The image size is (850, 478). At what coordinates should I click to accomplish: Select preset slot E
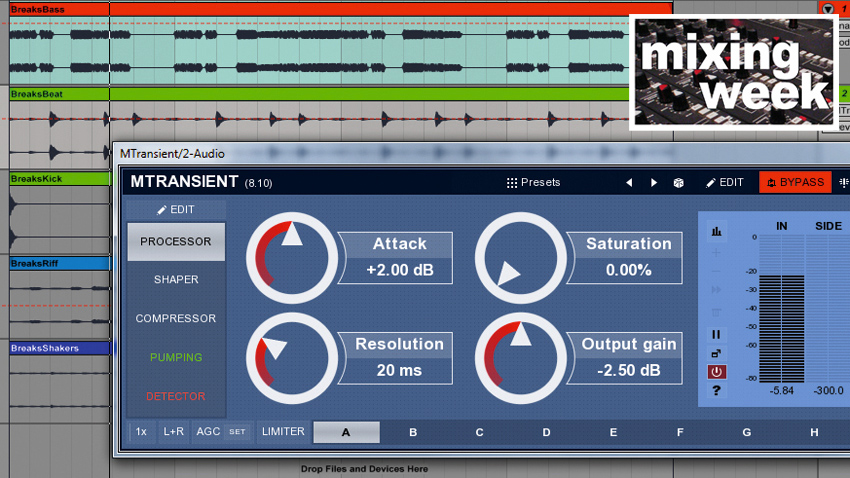click(613, 432)
